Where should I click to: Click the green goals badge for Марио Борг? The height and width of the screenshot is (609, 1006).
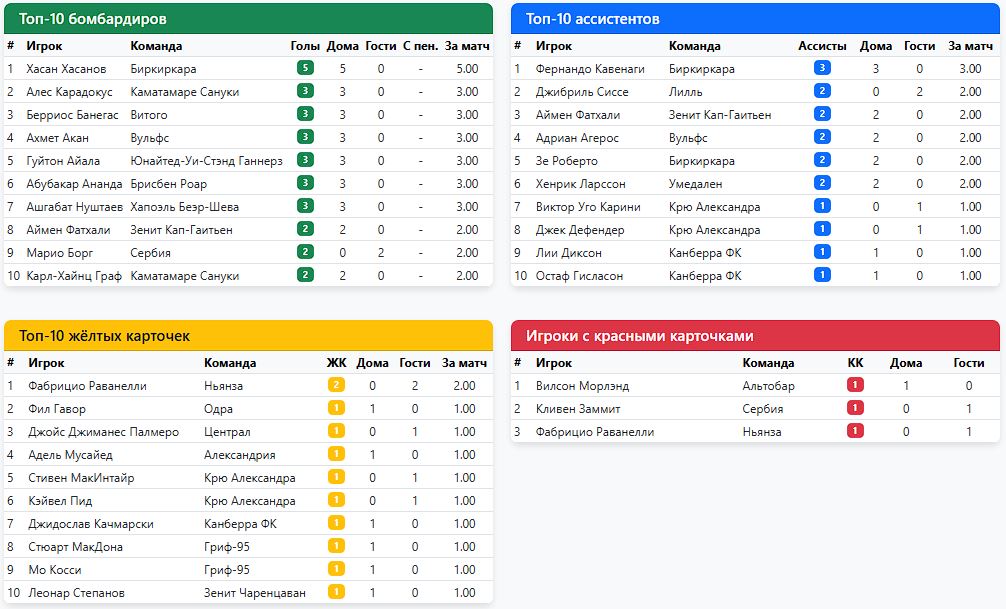[305, 252]
